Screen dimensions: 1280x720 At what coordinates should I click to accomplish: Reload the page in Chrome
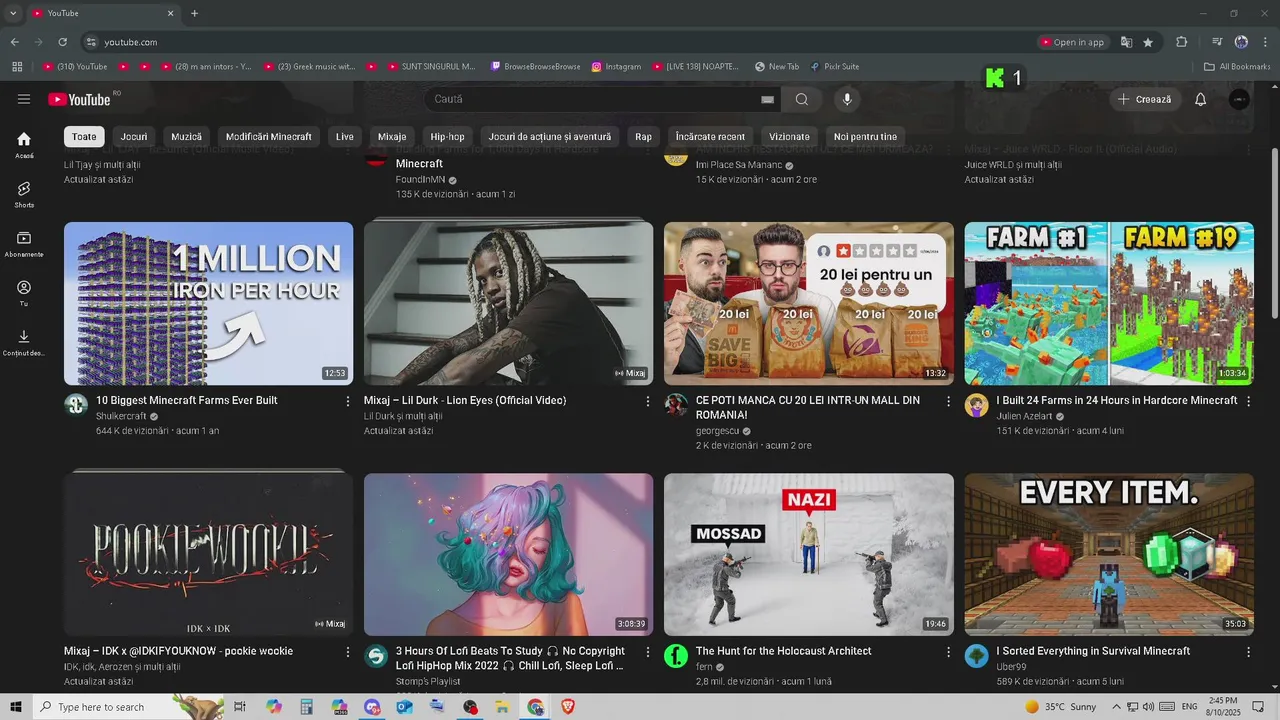click(62, 42)
